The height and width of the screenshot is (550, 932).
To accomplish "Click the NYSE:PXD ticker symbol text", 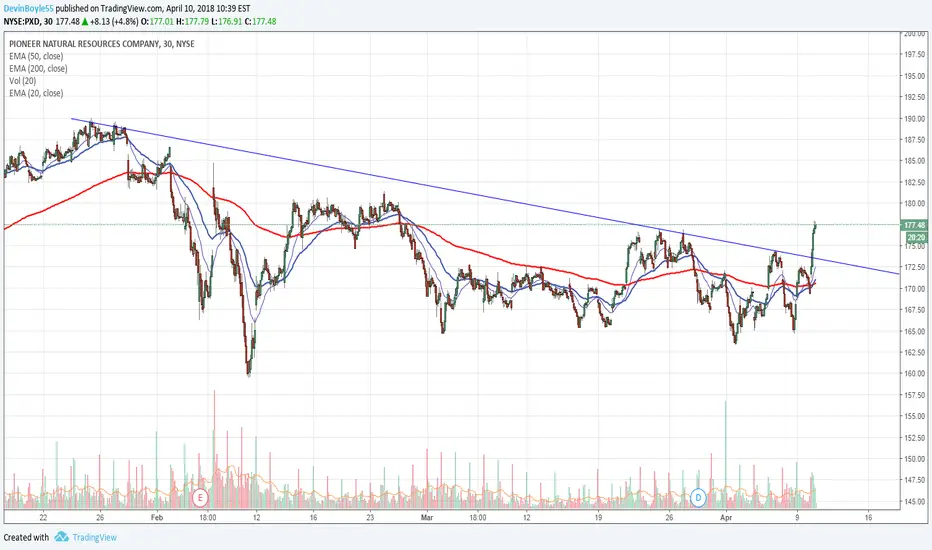I will [21, 21].
